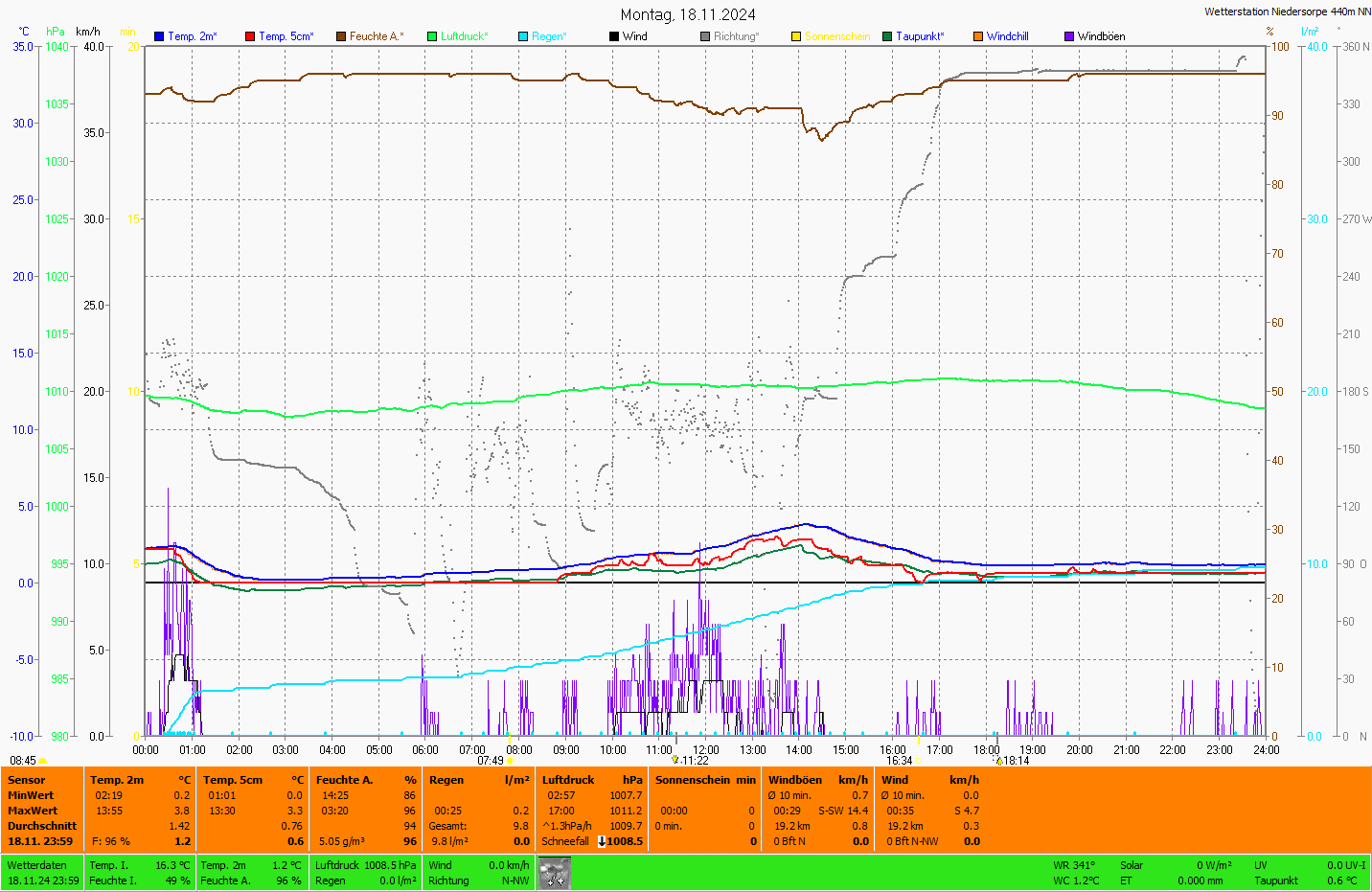
Task: Click the Wetterstation Niedersorpe 440m NN label
Action: pyautogui.click(x=1287, y=11)
